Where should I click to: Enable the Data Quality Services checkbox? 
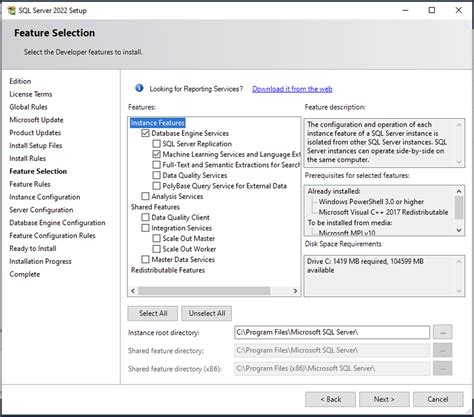point(156,175)
